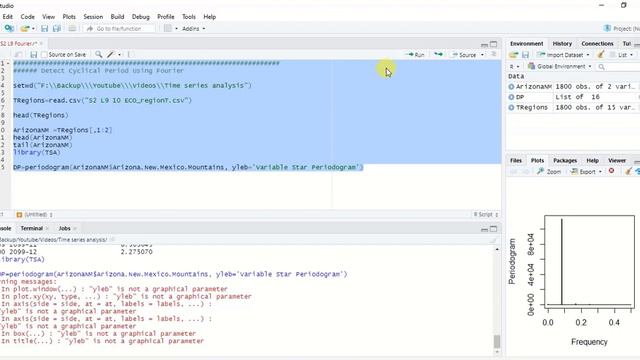Click the console vertical scrollbar thumb

coord(497,342)
